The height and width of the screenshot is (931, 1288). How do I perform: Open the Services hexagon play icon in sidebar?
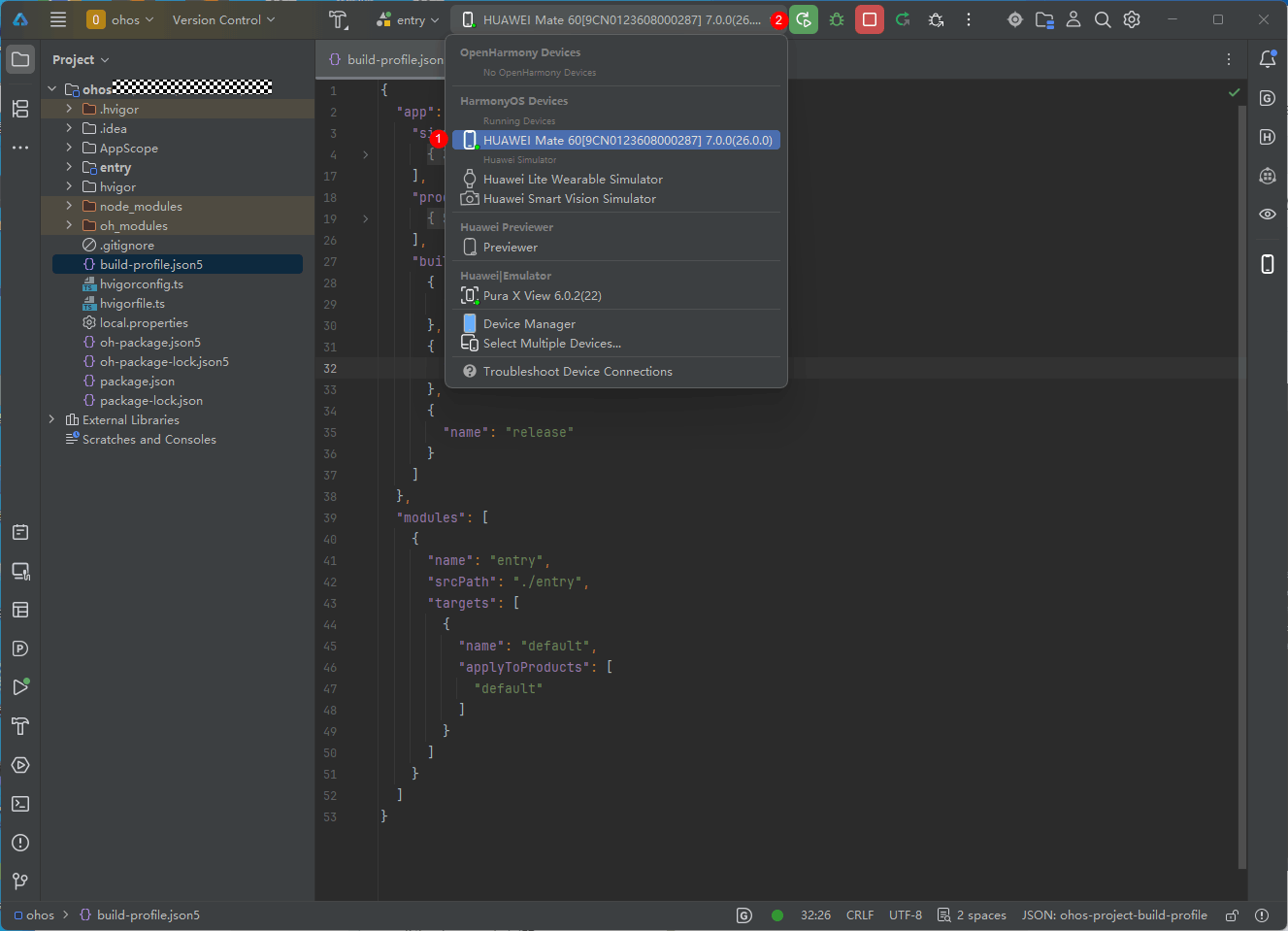coord(20,765)
